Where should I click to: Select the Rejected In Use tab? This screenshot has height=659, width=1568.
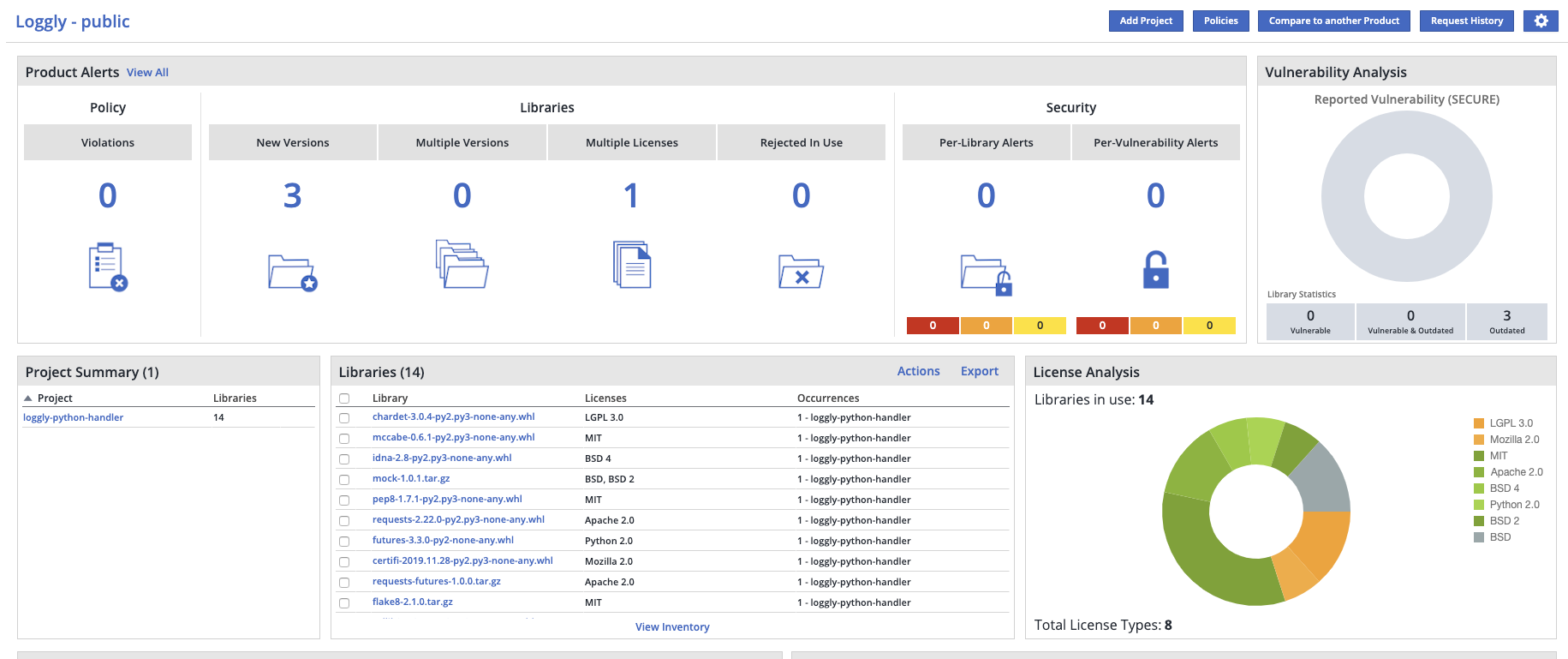tap(802, 142)
